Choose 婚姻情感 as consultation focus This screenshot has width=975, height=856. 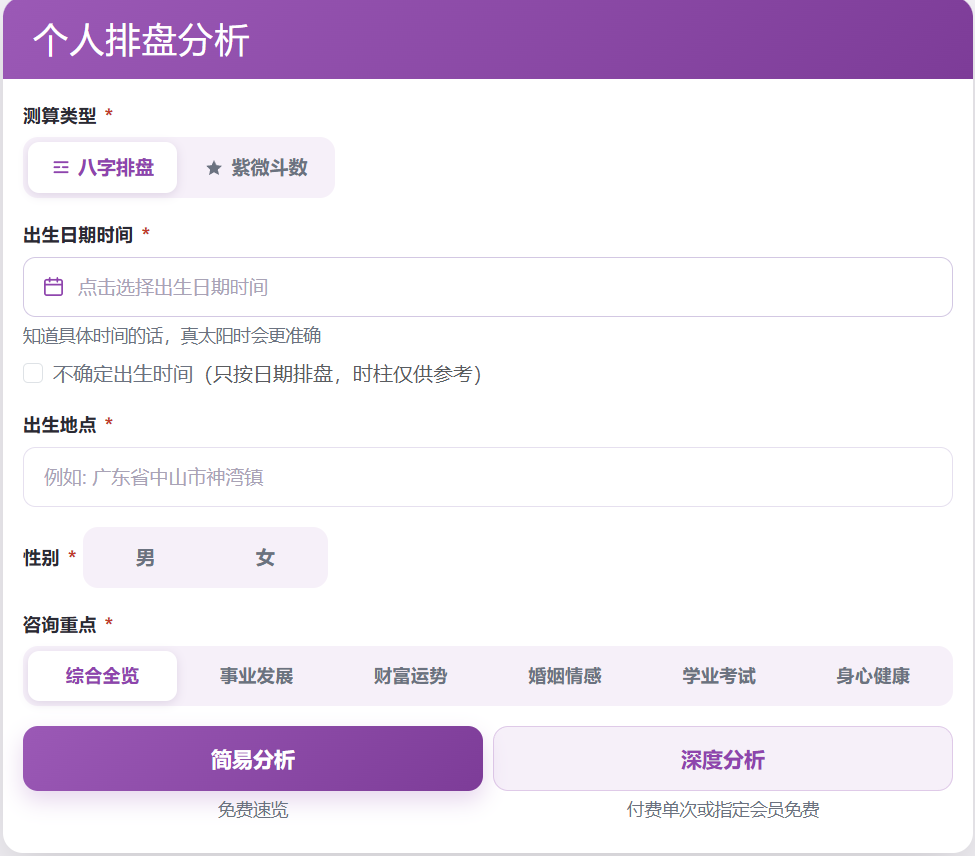[565, 676]
